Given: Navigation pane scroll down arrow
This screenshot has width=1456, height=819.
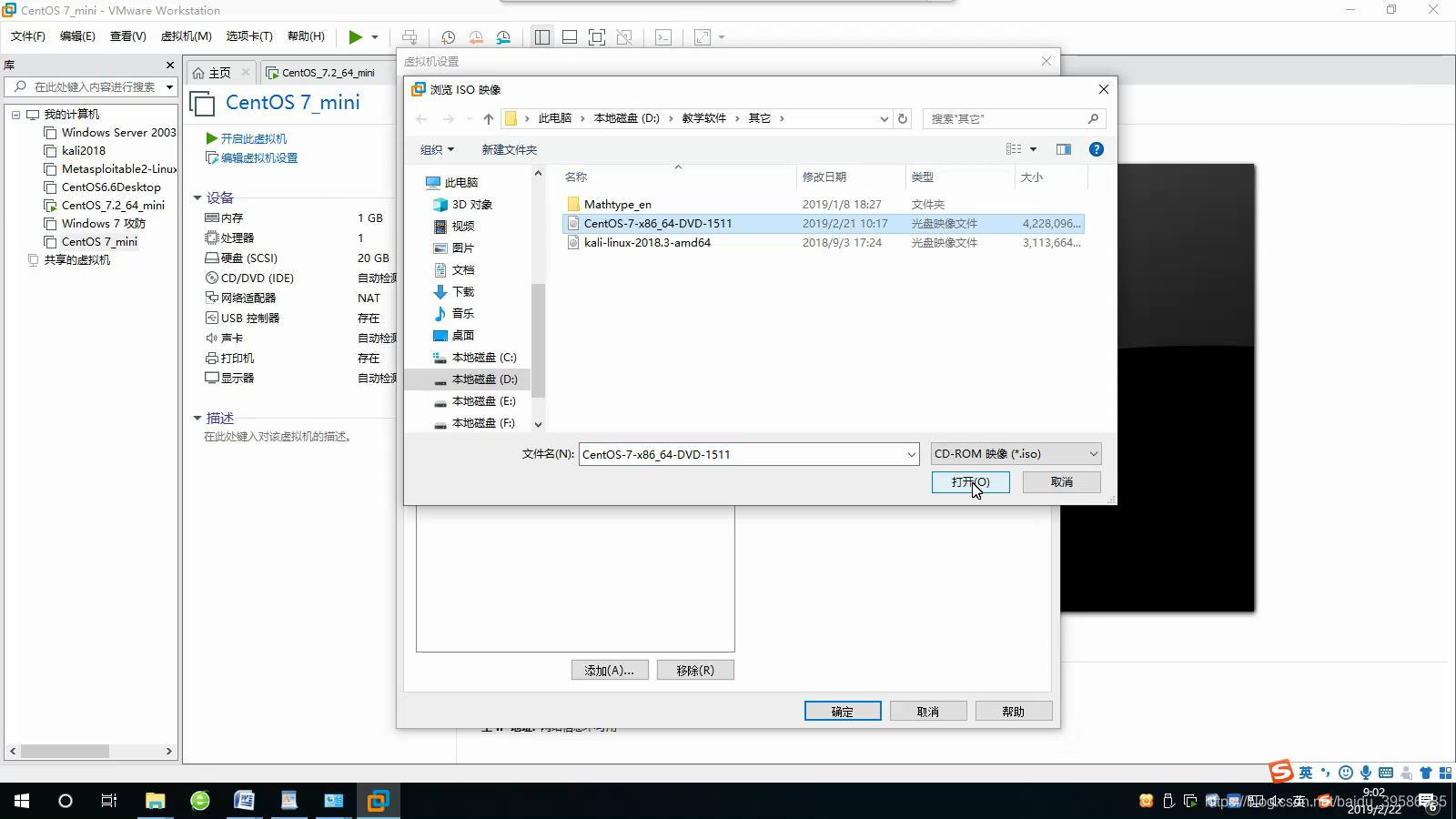Looking at the screenshot, I should pos(538,424).
